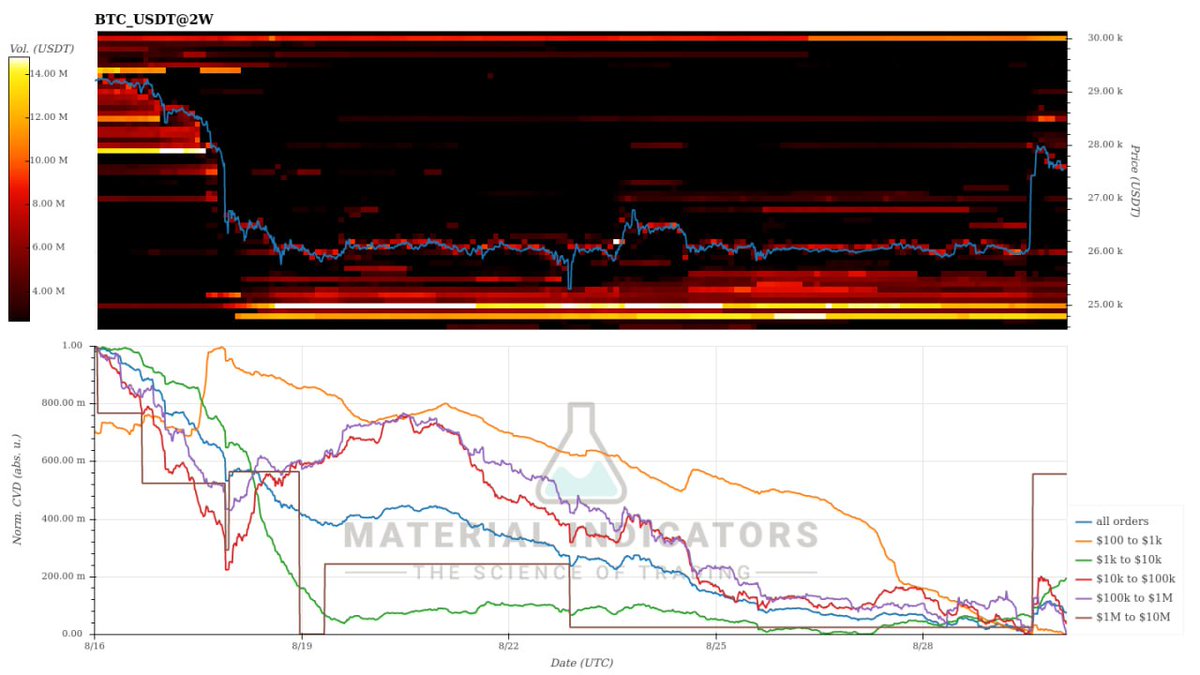Click the 14.00 M colorbar label
1200x675 pixels.
point(49,73)
